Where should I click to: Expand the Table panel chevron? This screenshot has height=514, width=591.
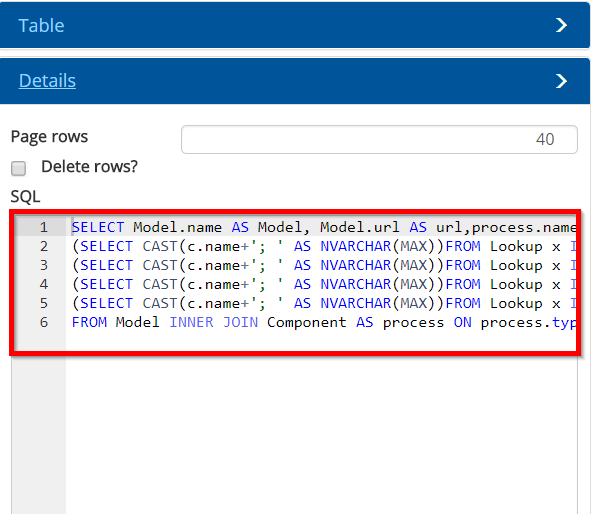561,25
